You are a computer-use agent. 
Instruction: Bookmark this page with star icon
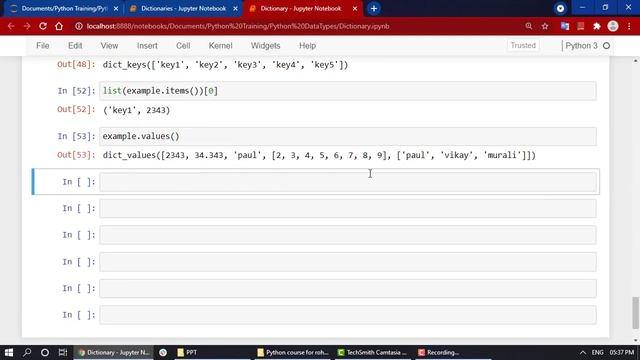tap(545, 26)
